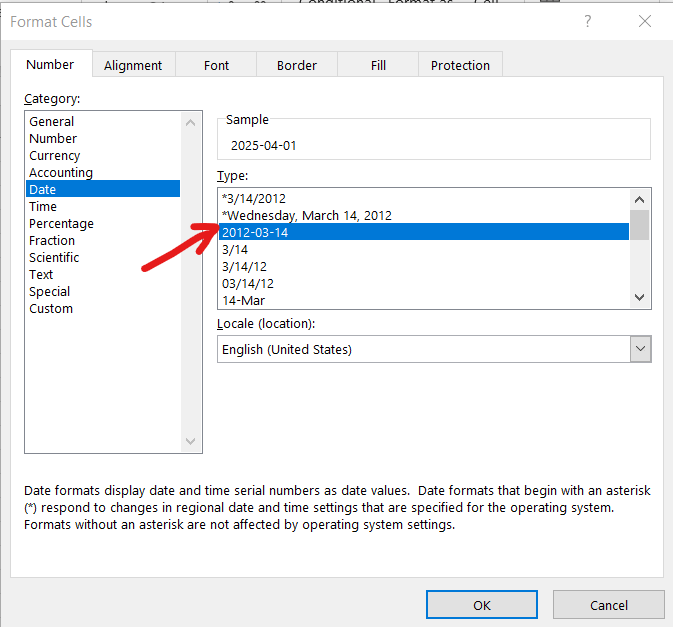The width and height of the screenshot is (673, 627).
Task: Select Text category
Action: (103, 274)
